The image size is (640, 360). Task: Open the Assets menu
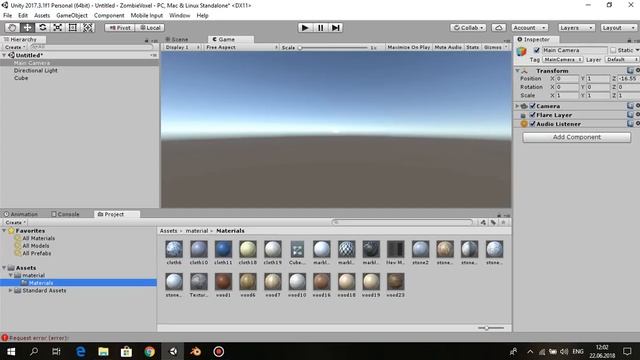pos(42,16)
